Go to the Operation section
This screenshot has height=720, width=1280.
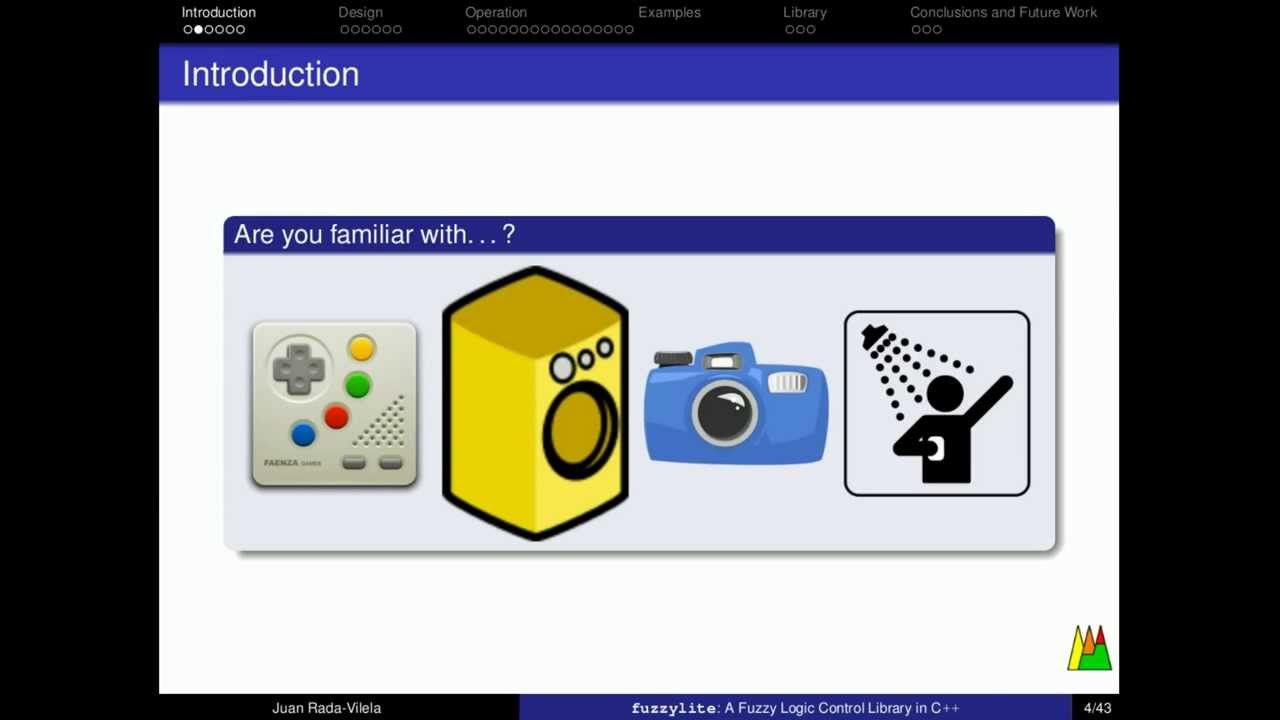496,12
